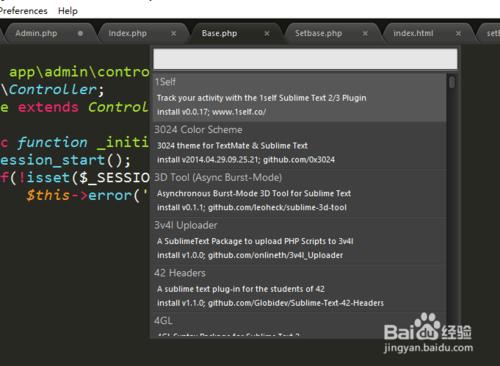This screenshot has width=500, height=366.
Task: Click 'A SublimeText Package to upload PHP Scripts' line
Action: [255, 241]
